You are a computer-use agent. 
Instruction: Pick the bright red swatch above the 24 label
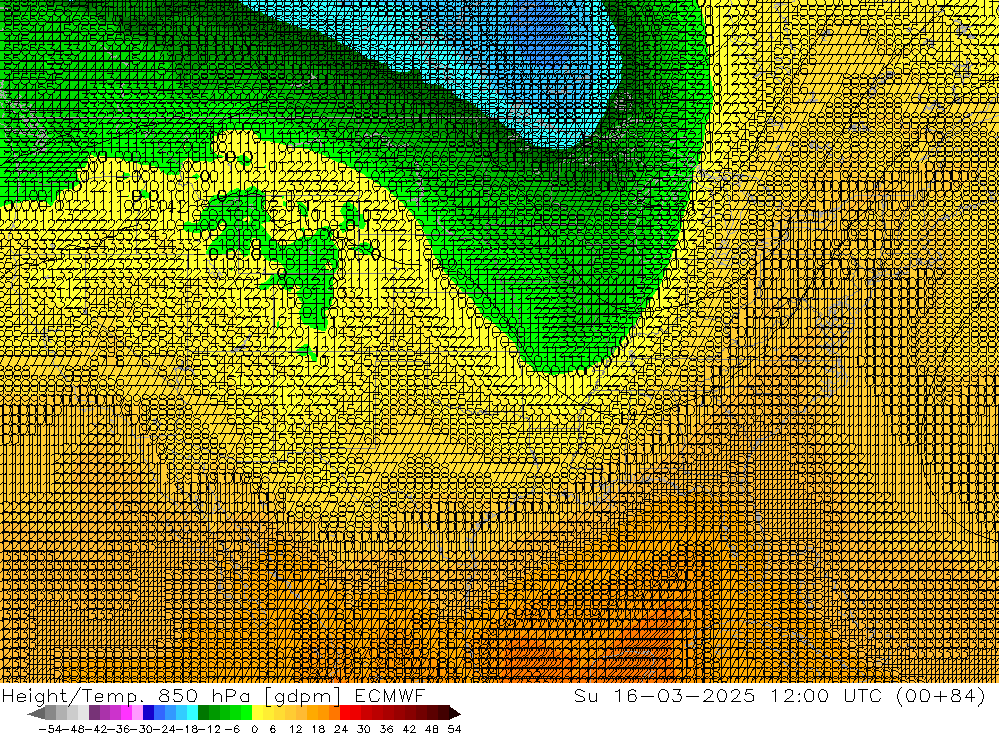345,713
